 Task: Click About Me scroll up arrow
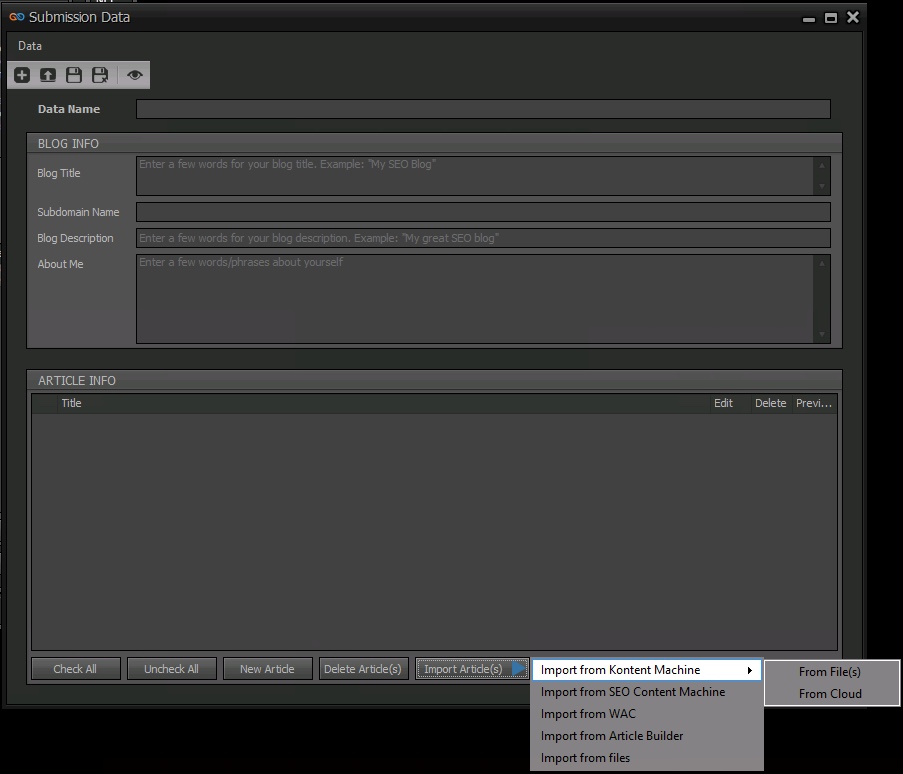click(x=822, y=264)
